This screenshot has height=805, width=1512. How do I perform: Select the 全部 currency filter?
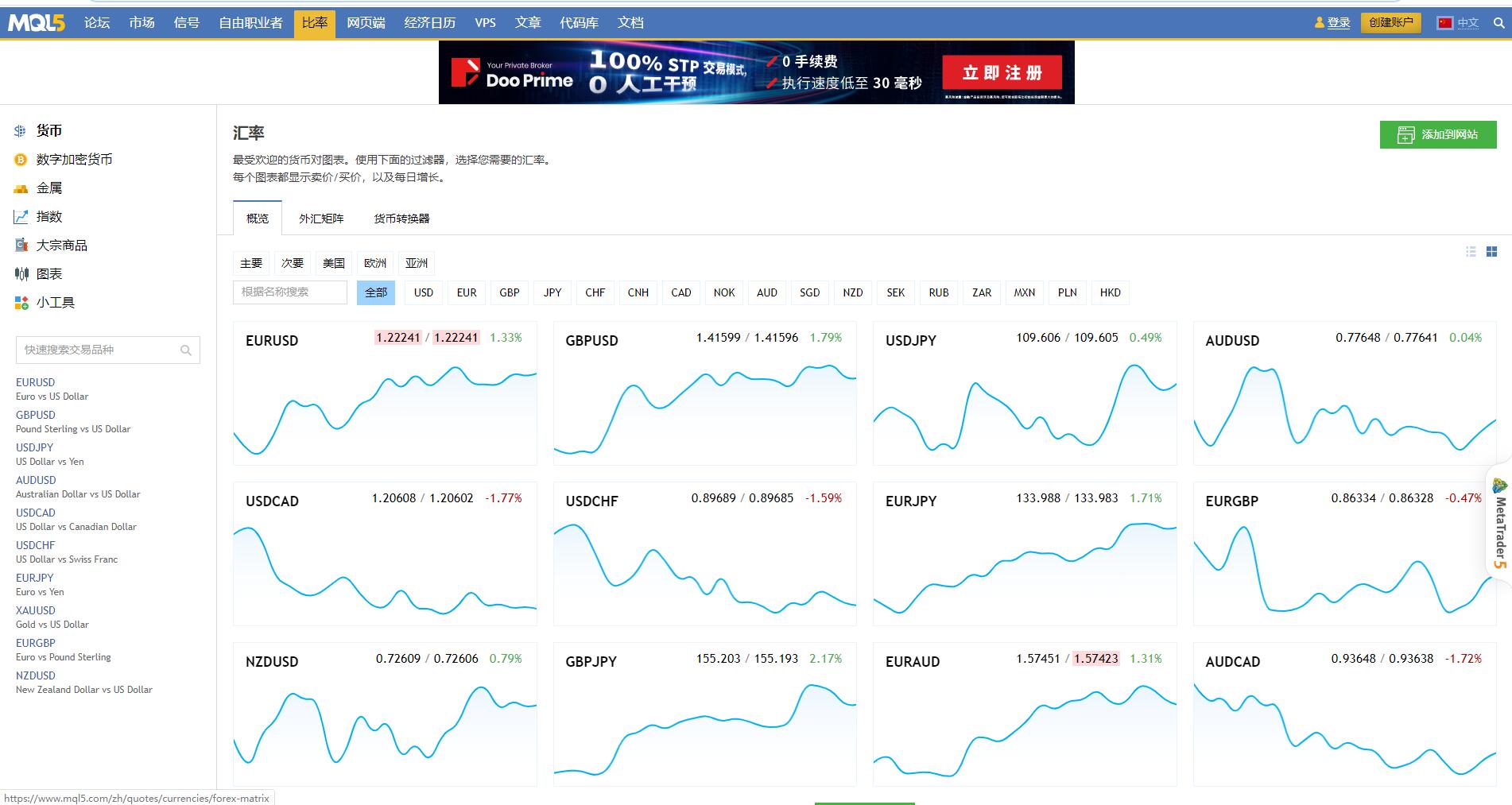[375, 292]
